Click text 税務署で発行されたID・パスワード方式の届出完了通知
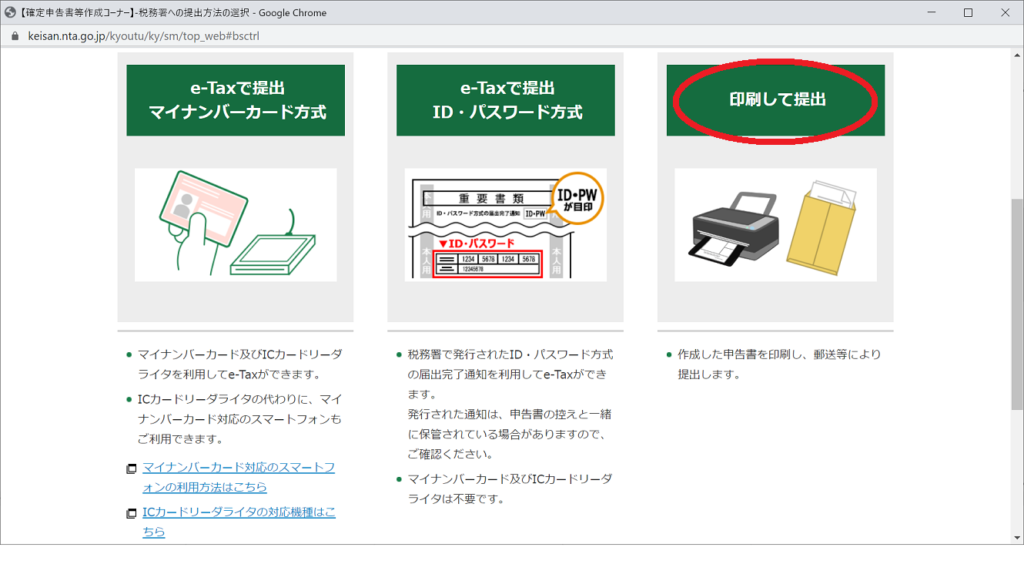This screenshot has width=1024, height=581. pyautogui.click(x=510, y=364)
